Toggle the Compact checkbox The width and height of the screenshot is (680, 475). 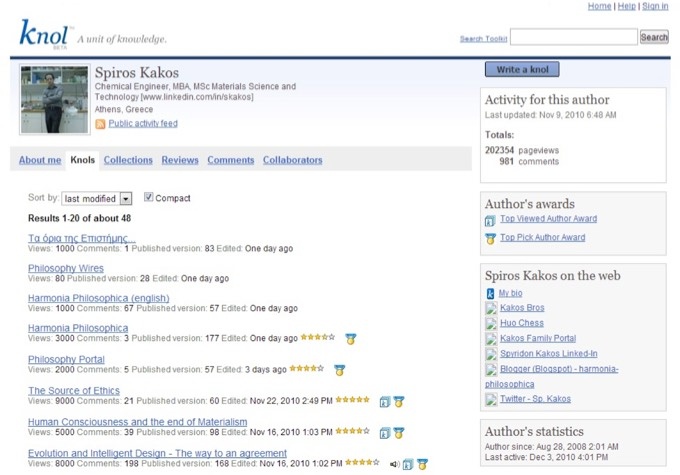pyautogui.click(x=149, y=198)
